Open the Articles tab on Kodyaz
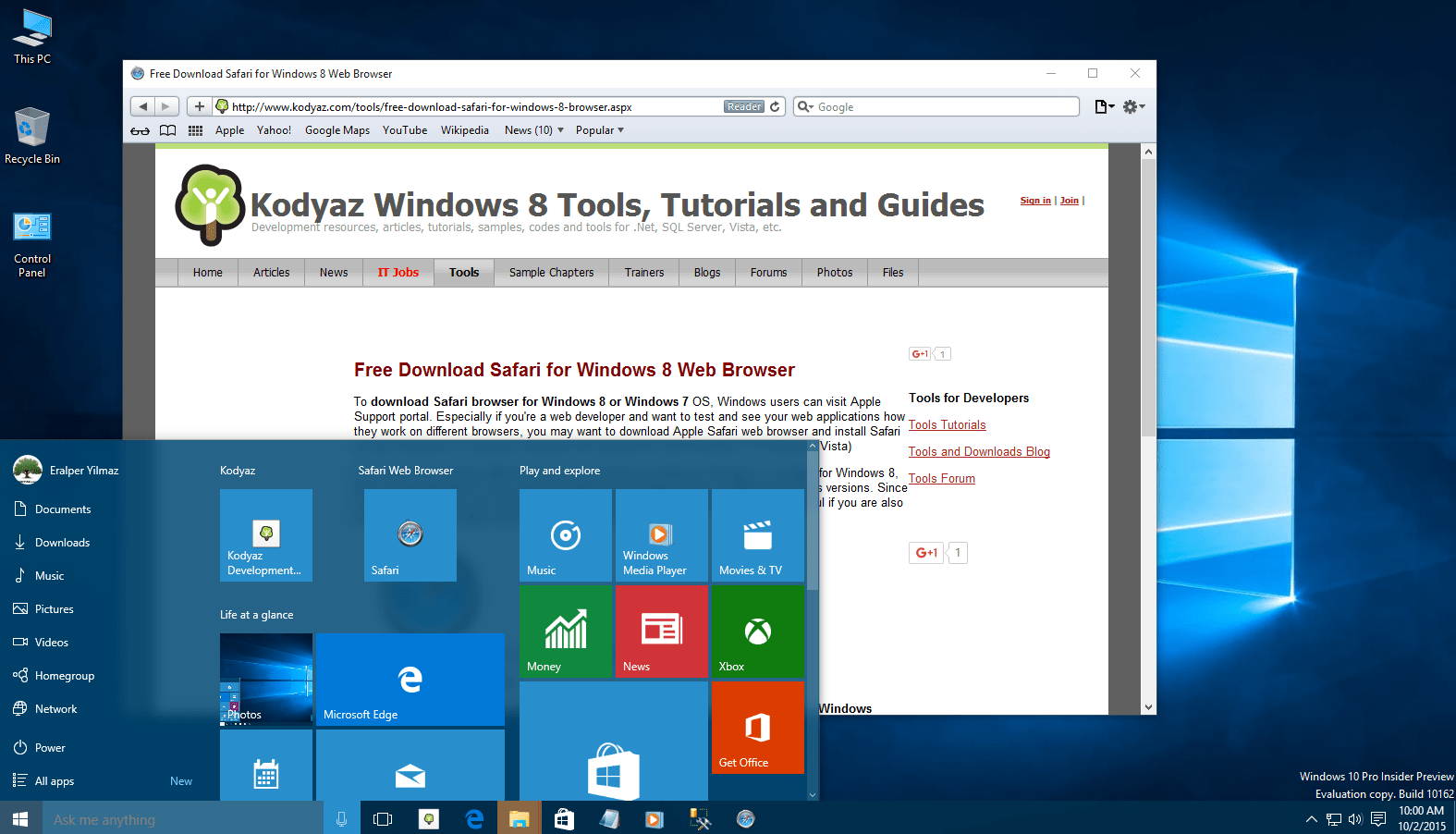1456x834 pixels. click(272, 273)
